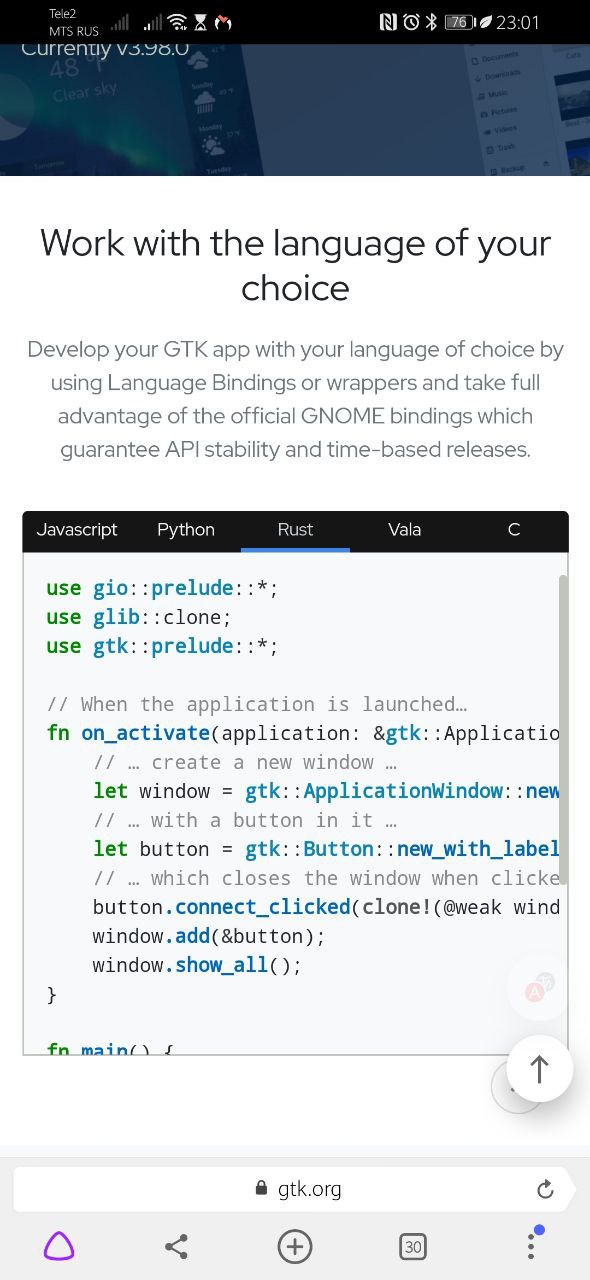The height and width of the screenshot is (1280, 590).
Task: Tap the alarm clock status icon
Action: pyautogui.click(x=411, y=22)
